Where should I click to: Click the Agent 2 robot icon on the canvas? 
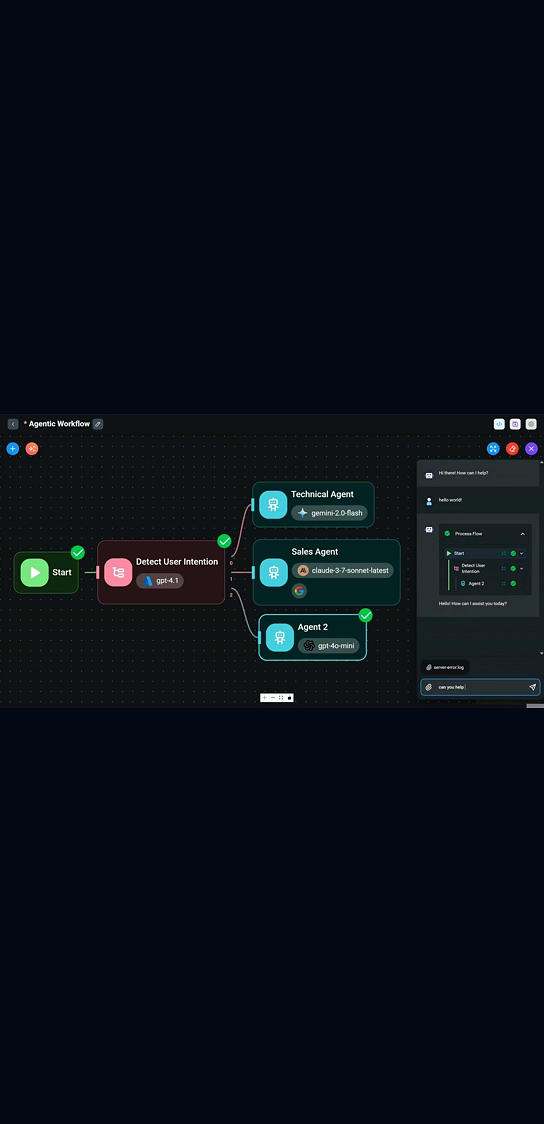click(280, 637)
